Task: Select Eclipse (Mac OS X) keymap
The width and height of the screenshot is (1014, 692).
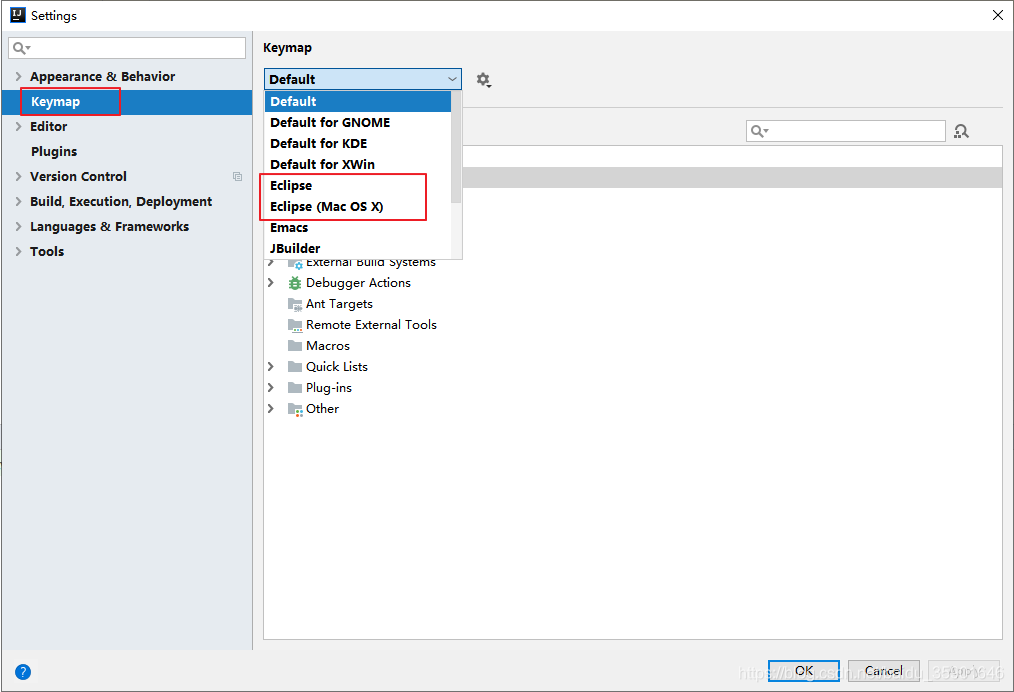Action: pos(358,206)
